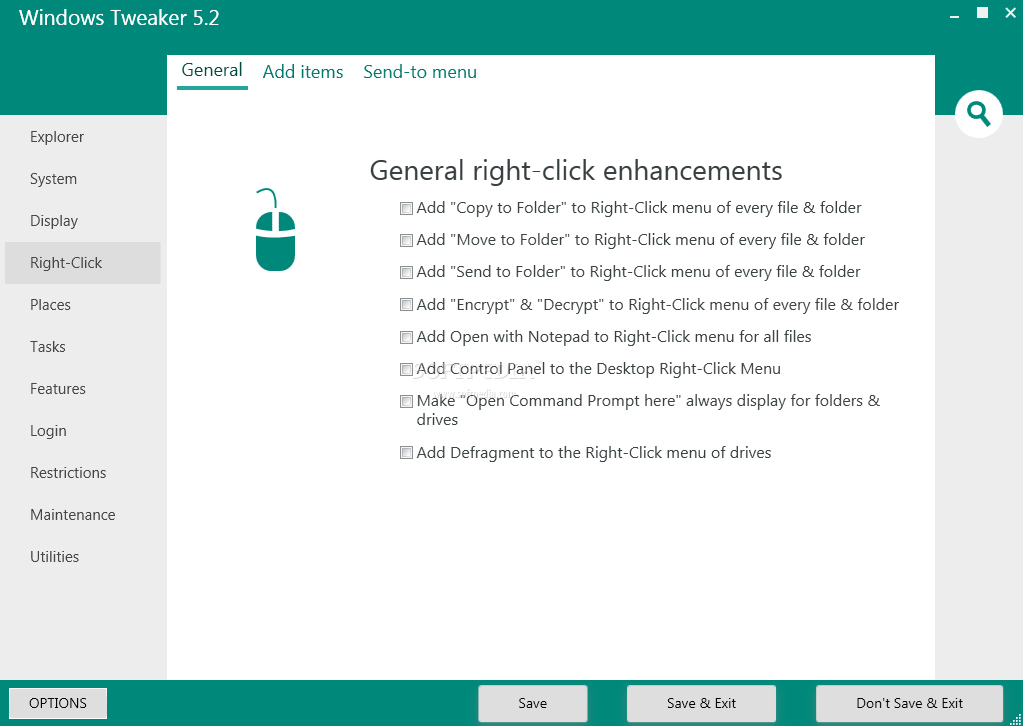This screenshot has height=726, width=1023.
Task: Click the "Windows Tweaker 5.2" title text
Action: [x=119, y=18]
